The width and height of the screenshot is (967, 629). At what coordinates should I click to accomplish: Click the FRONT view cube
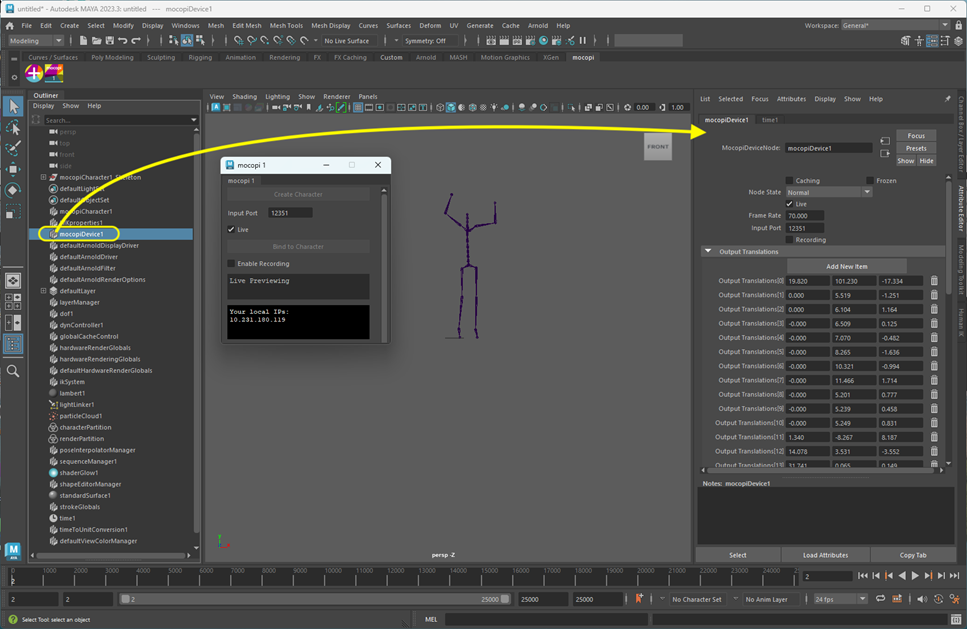point(657,147)
